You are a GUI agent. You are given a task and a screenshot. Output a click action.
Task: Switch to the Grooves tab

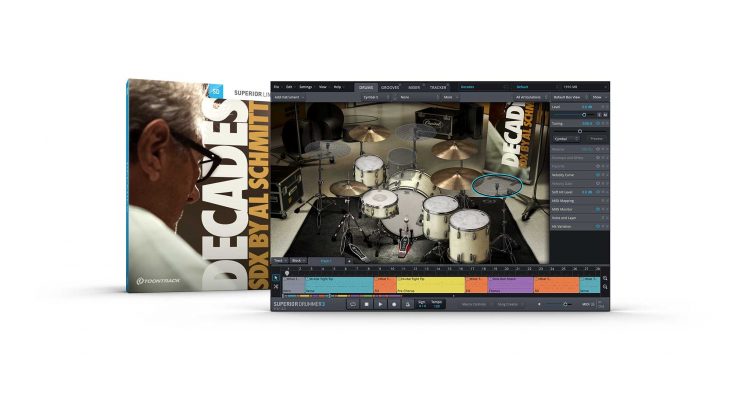pyautogui.click(x=389, y=87)
